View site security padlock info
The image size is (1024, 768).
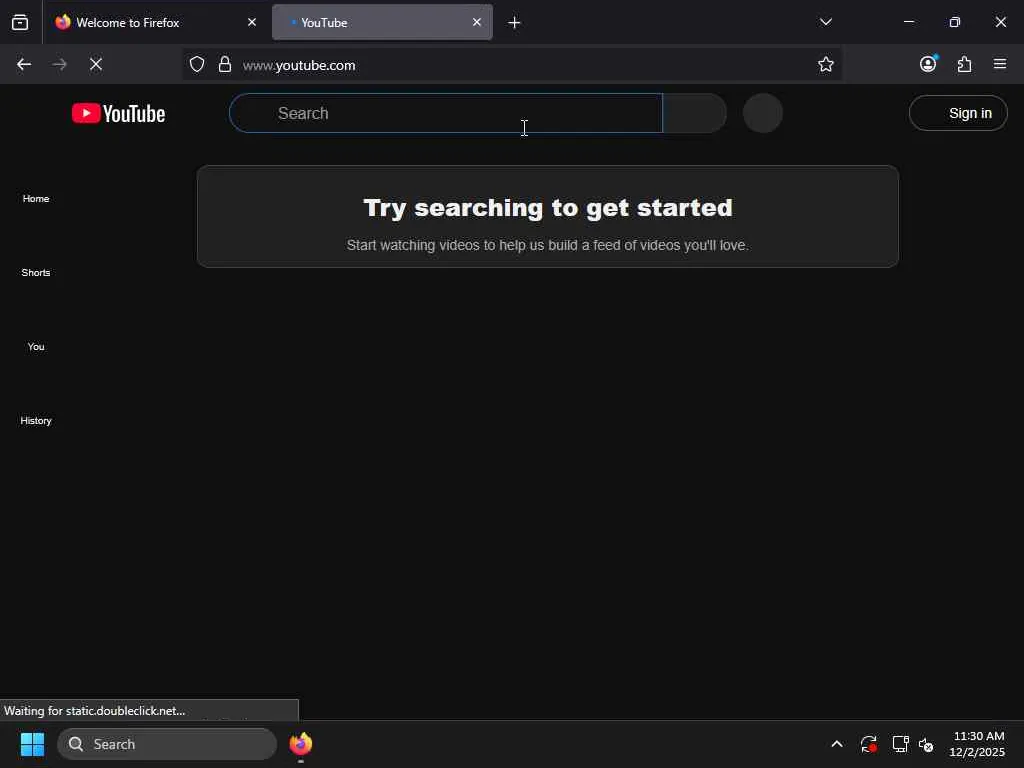[x=225, y=64]
